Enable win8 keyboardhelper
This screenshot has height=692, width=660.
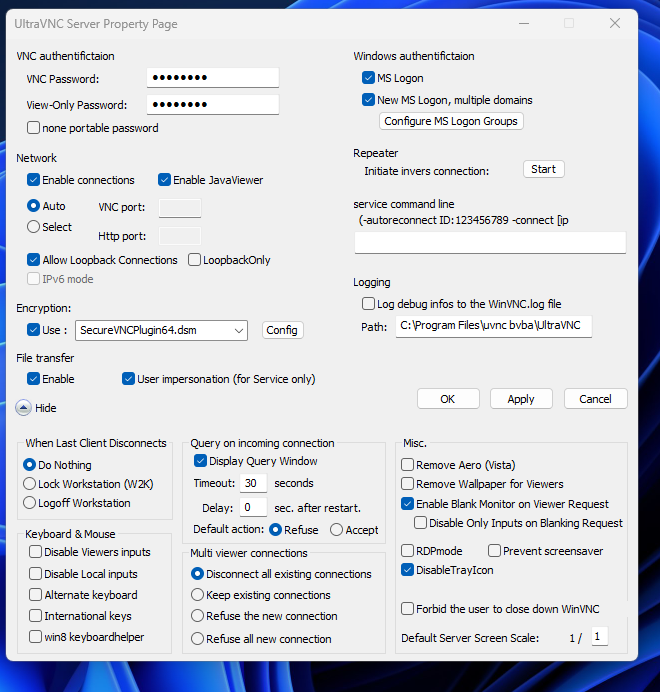pyautogui.click(x=35, y=637)
